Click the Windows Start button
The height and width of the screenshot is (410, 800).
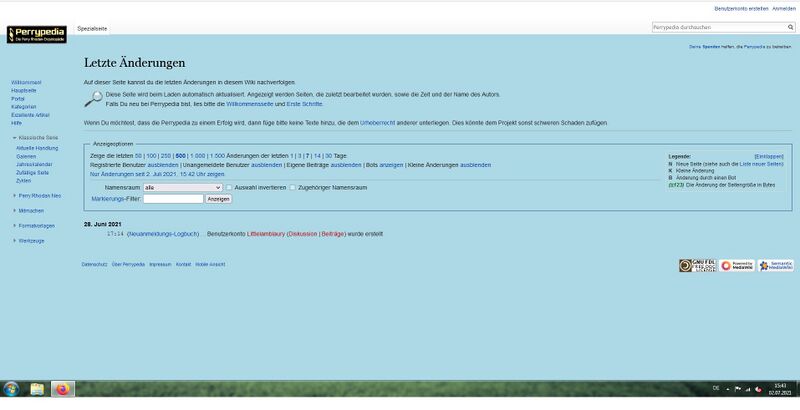click(11, 388)
